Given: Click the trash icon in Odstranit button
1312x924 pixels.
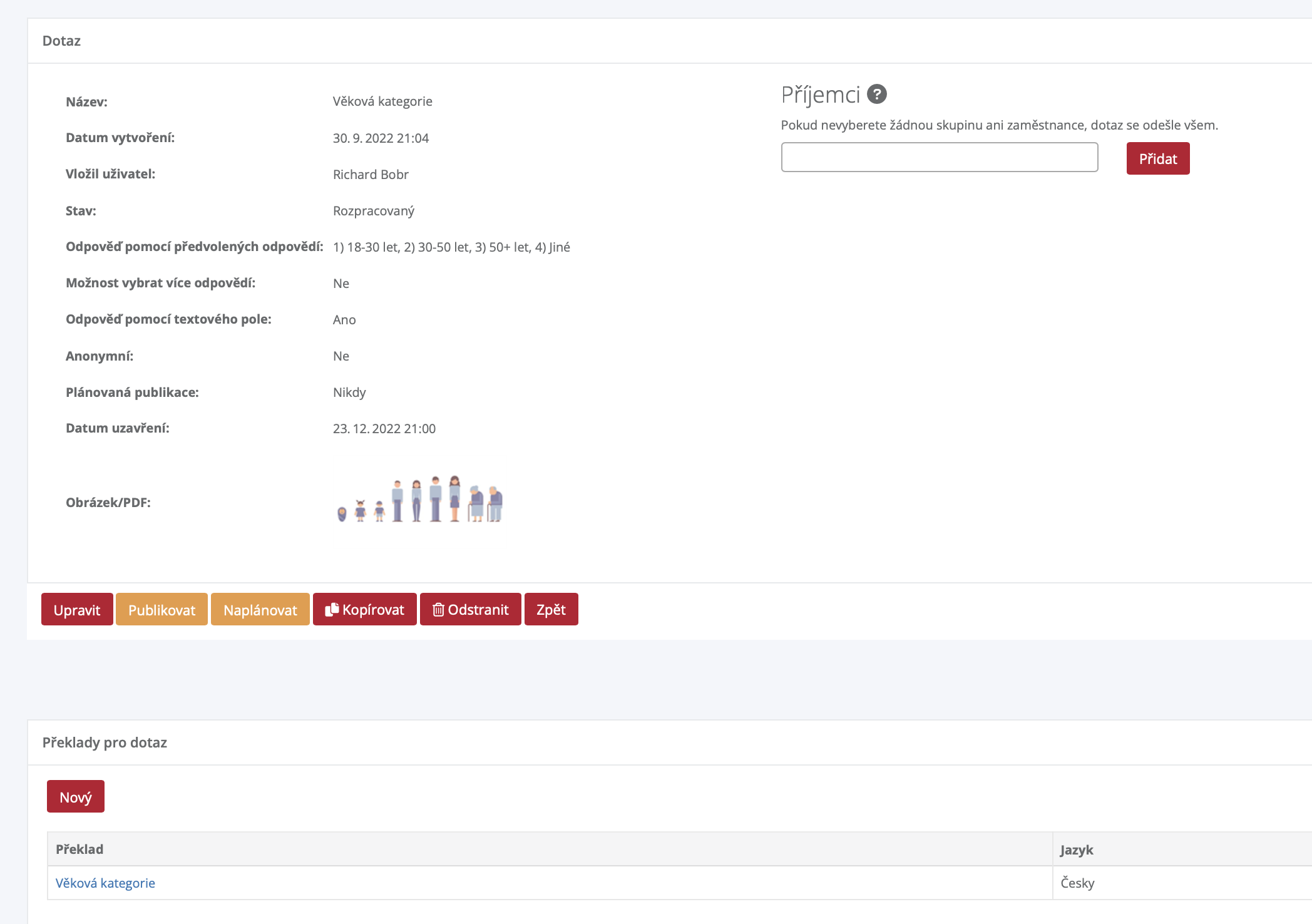Looking at the screenshot, I should pyautogui.click(x=438, y=609).
